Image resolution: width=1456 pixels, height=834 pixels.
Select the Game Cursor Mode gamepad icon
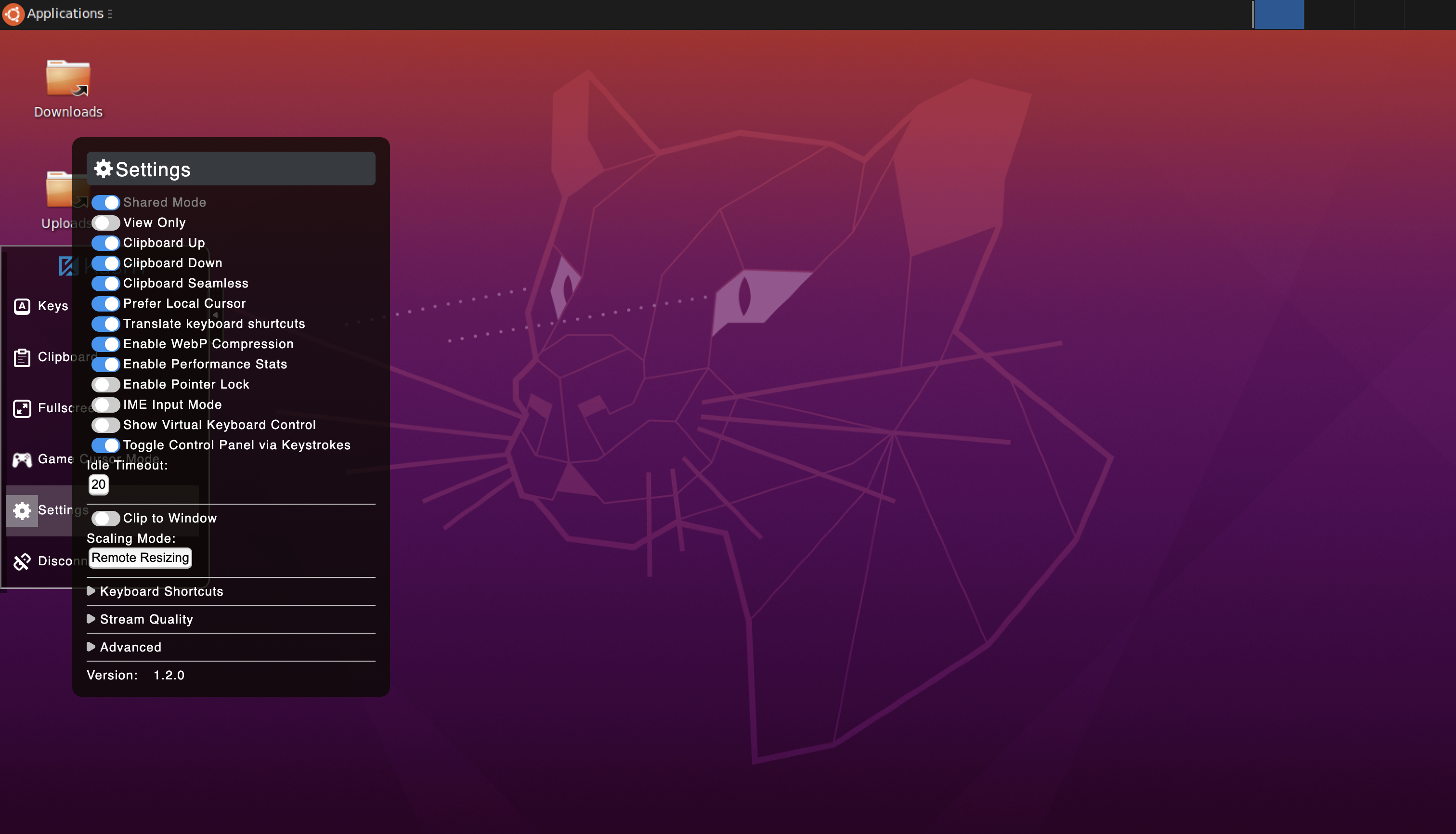tap(22, 459)
